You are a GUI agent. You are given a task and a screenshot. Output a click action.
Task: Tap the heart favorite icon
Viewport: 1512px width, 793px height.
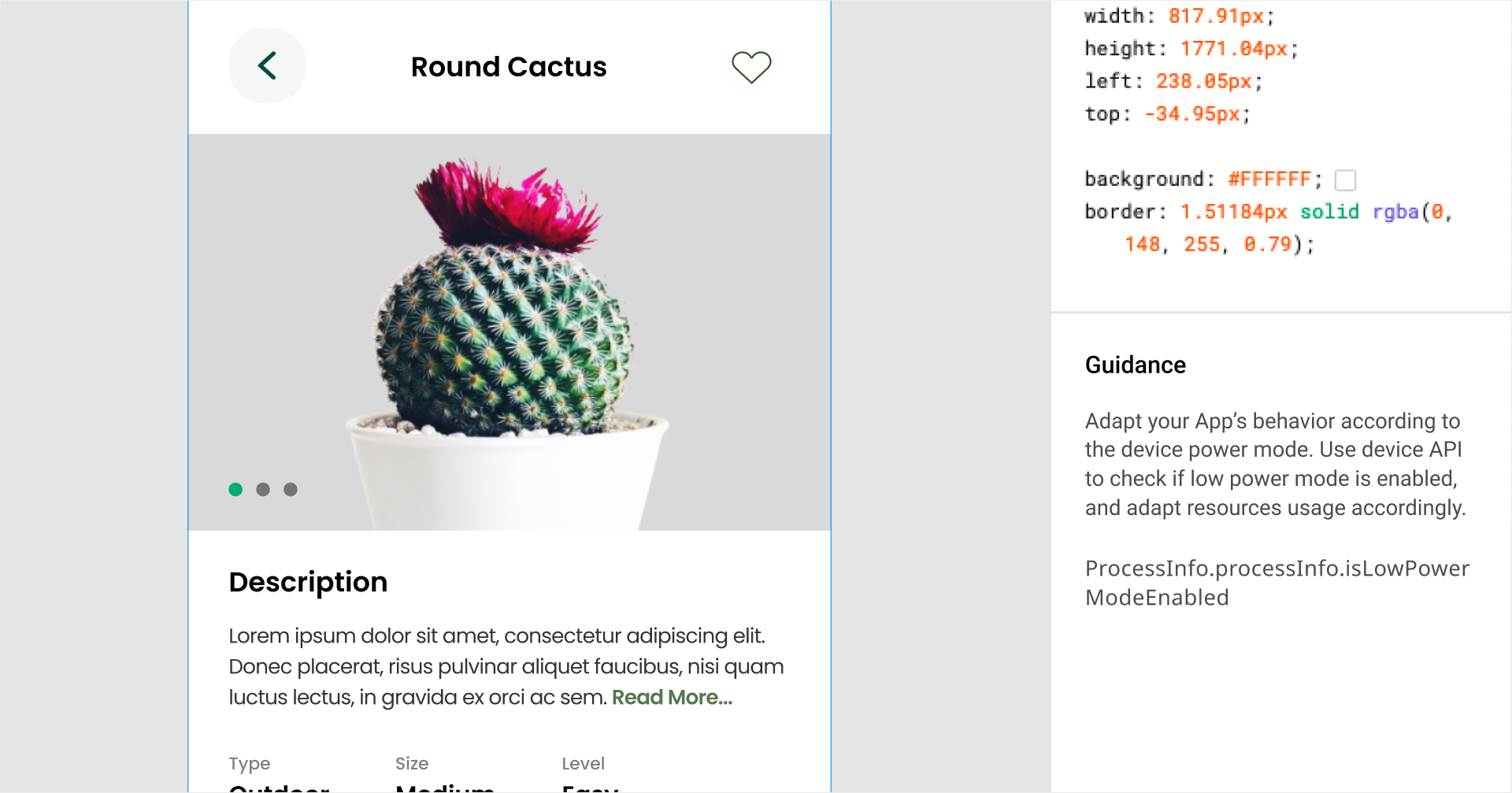tap(751, 67)
